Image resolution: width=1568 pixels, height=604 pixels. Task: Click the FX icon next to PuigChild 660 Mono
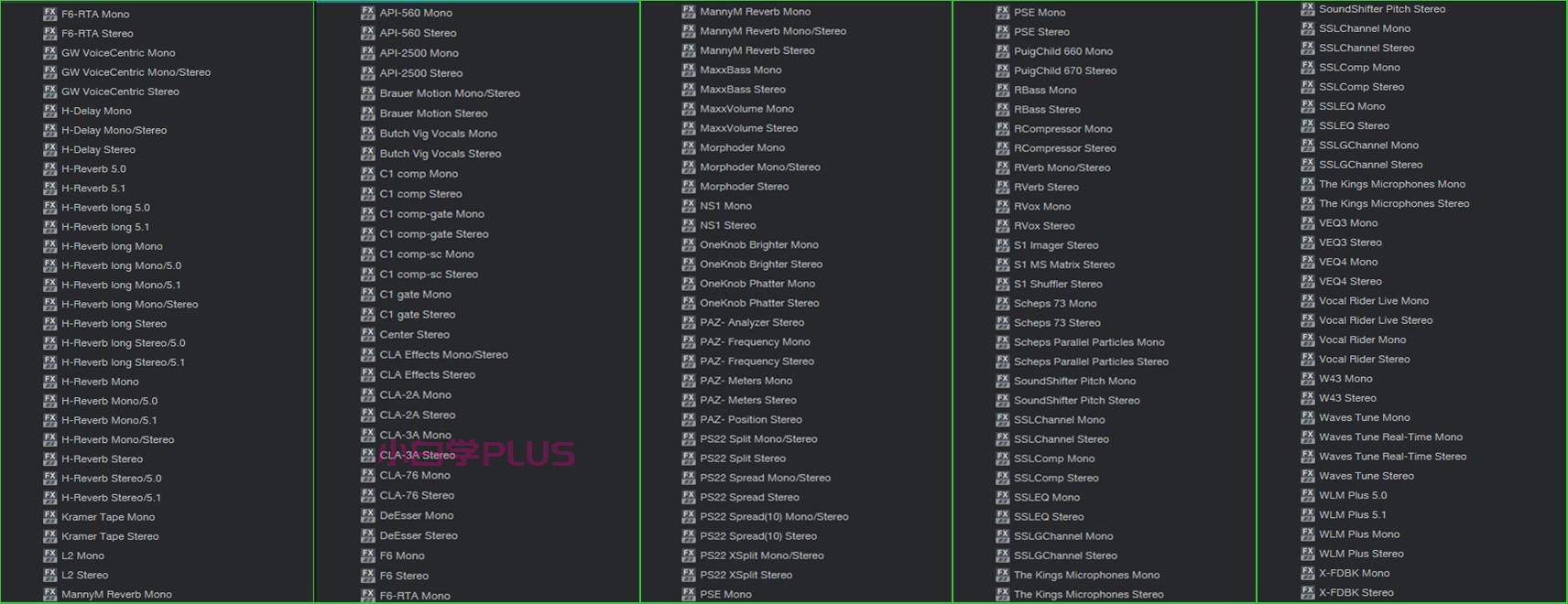[x=1003, y=51]
